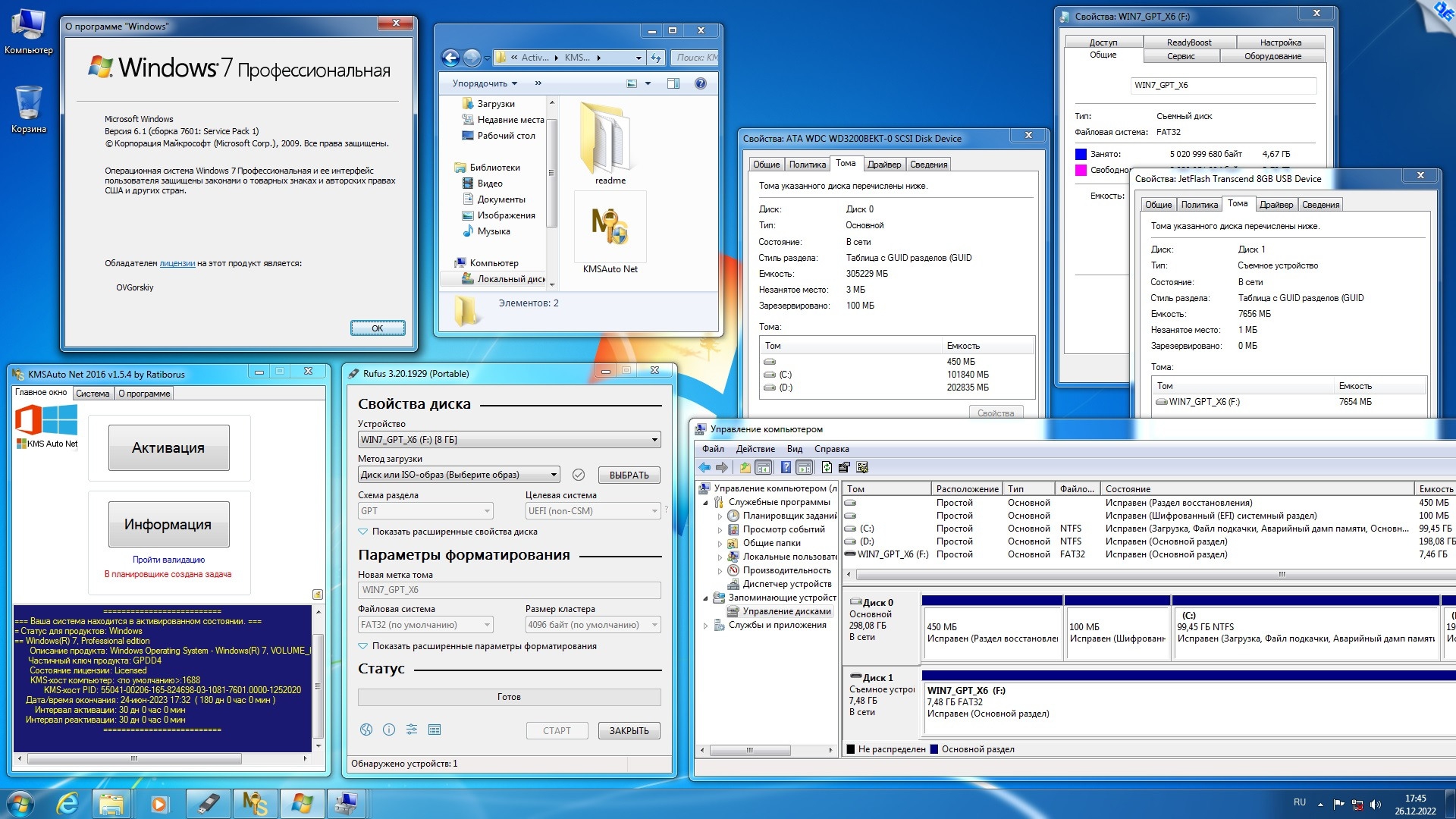Open the Cluster size dropdown
This screenshot has height=819, width=1456.
[x=593, y=625]
